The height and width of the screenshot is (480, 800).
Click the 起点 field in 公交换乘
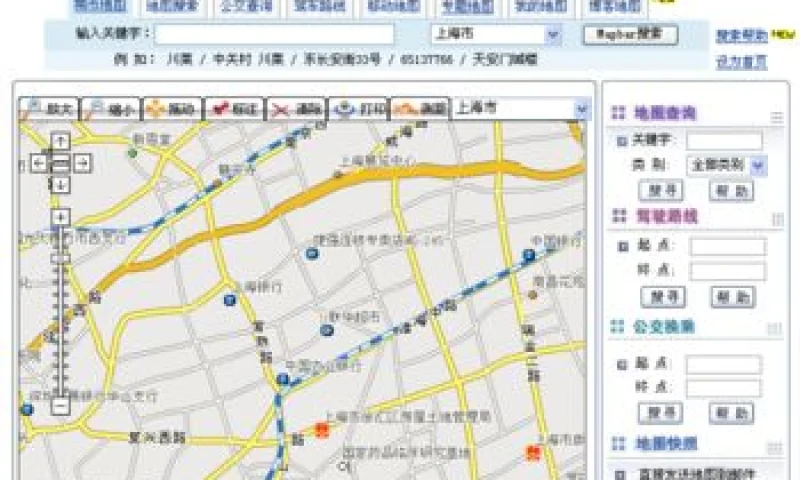click(x=724, y=365)
